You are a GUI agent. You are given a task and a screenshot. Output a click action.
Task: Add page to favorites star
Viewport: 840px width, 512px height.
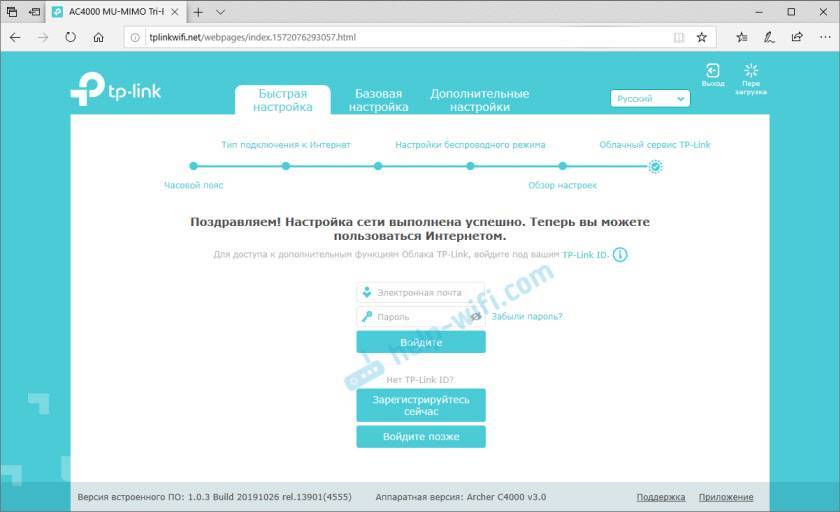[x=701, y=37]
